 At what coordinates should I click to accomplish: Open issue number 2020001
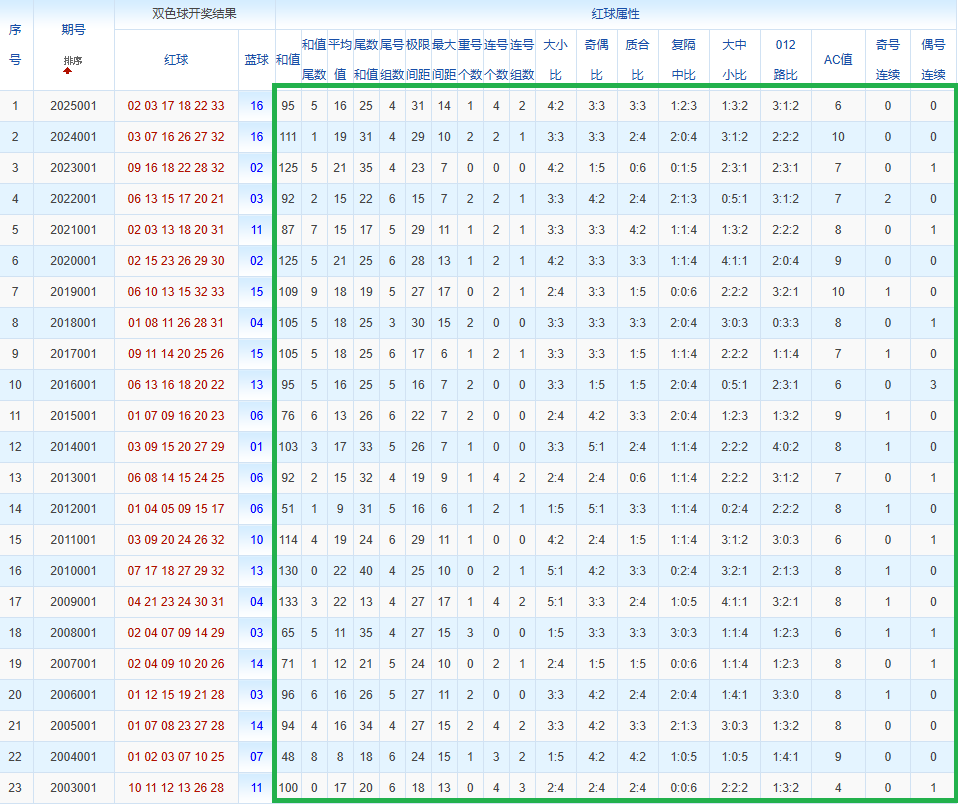[x=73, y=261]
